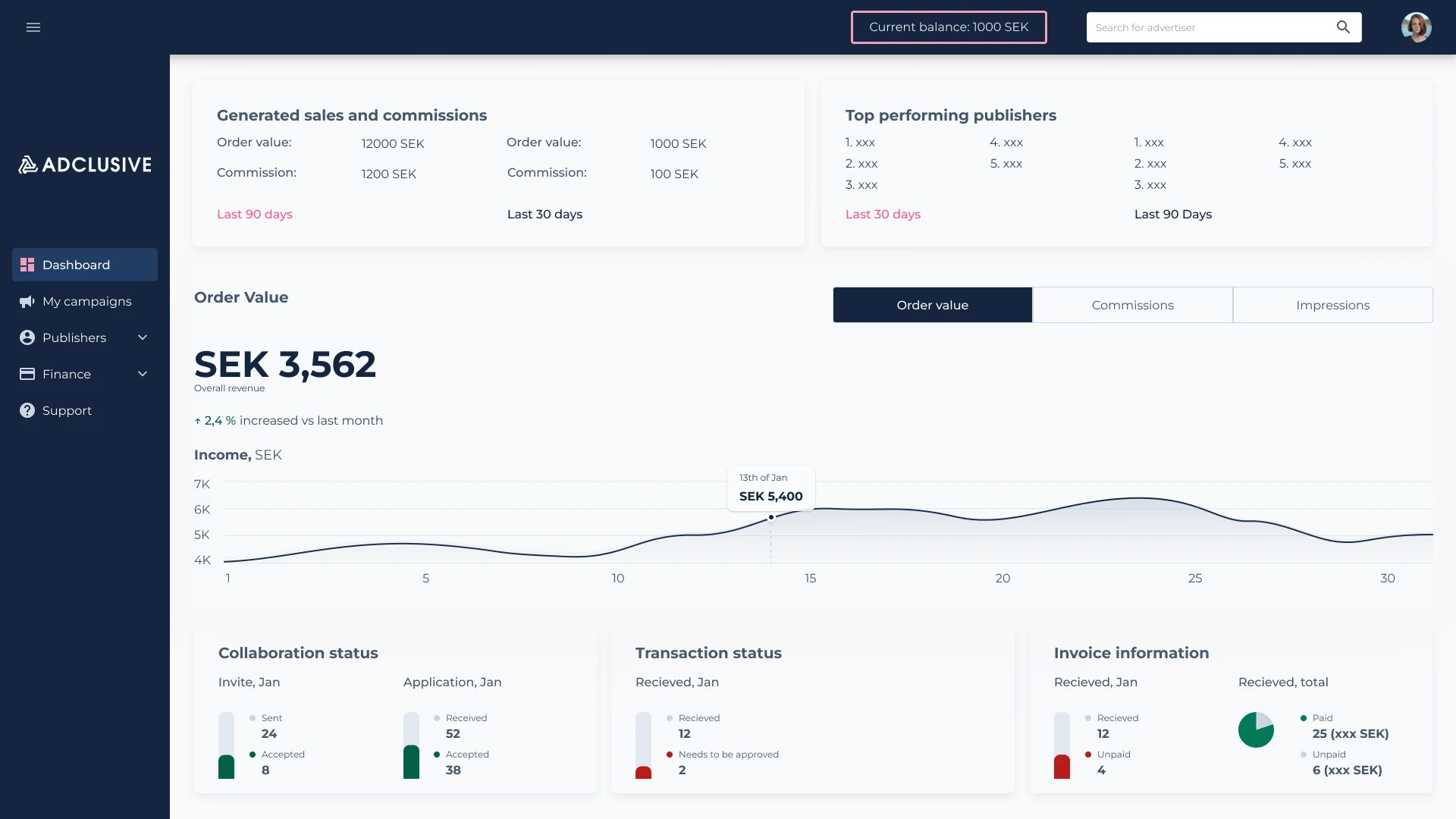Open Support in the sidebar
The image size is (1456, 819).
pos(85,410)
